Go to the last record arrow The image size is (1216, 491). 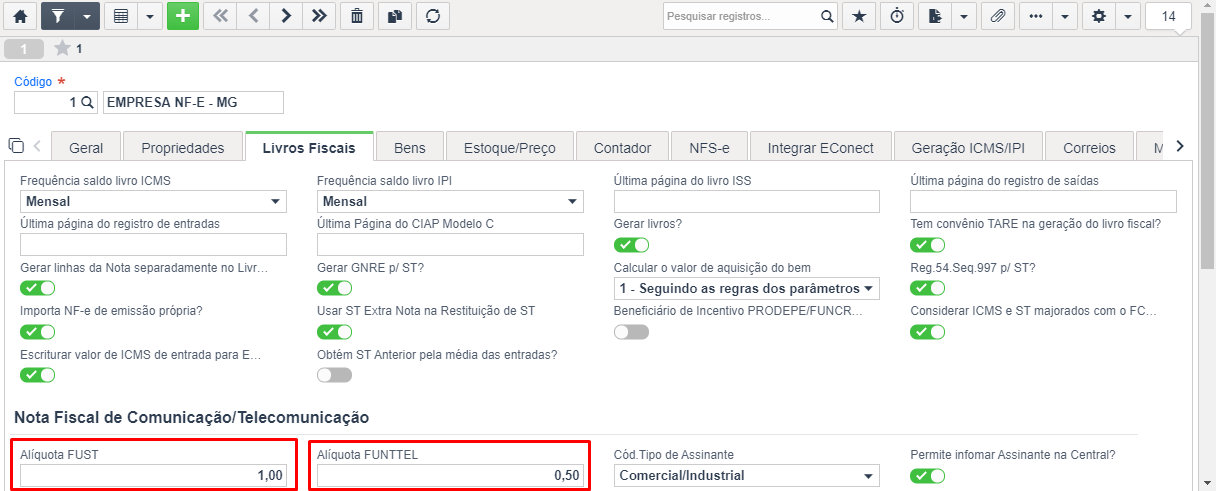(x=318, y=16)
